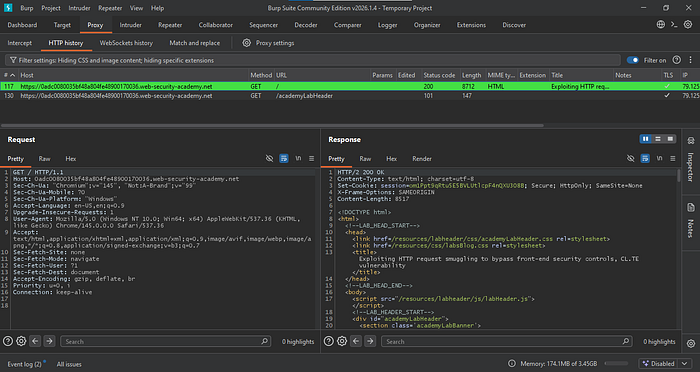The image size is (700, 372).
Task: Click the Filter settings bar
Action: [313, 60]
